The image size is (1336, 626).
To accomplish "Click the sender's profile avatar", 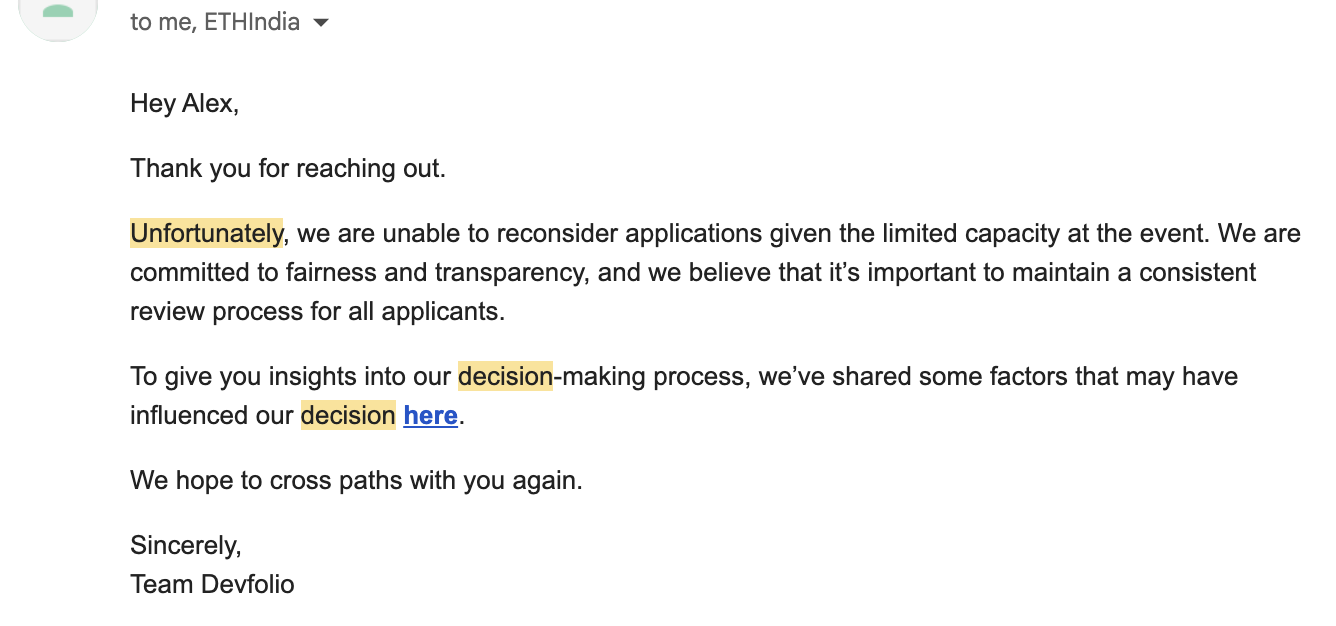I will [59, 14].
